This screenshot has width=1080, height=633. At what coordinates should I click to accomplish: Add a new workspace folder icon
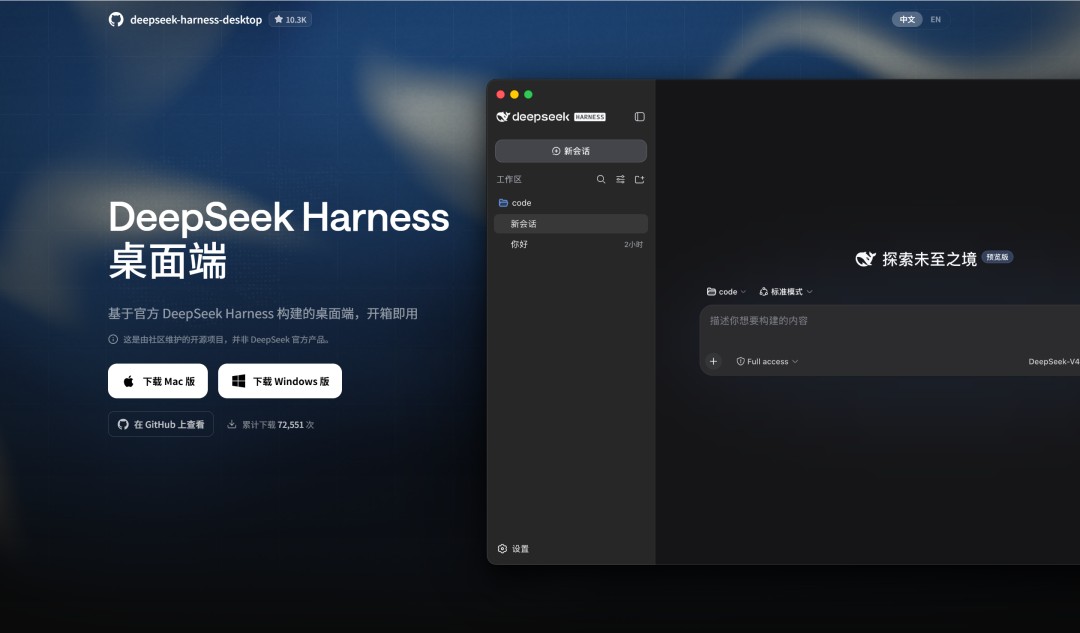[639, 179]
